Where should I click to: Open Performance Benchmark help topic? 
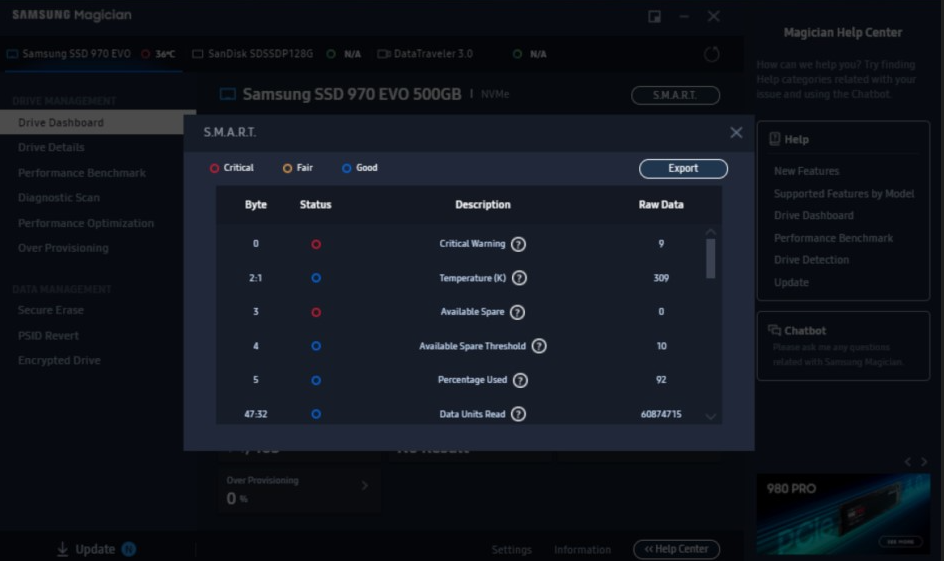tap(833, 238)
